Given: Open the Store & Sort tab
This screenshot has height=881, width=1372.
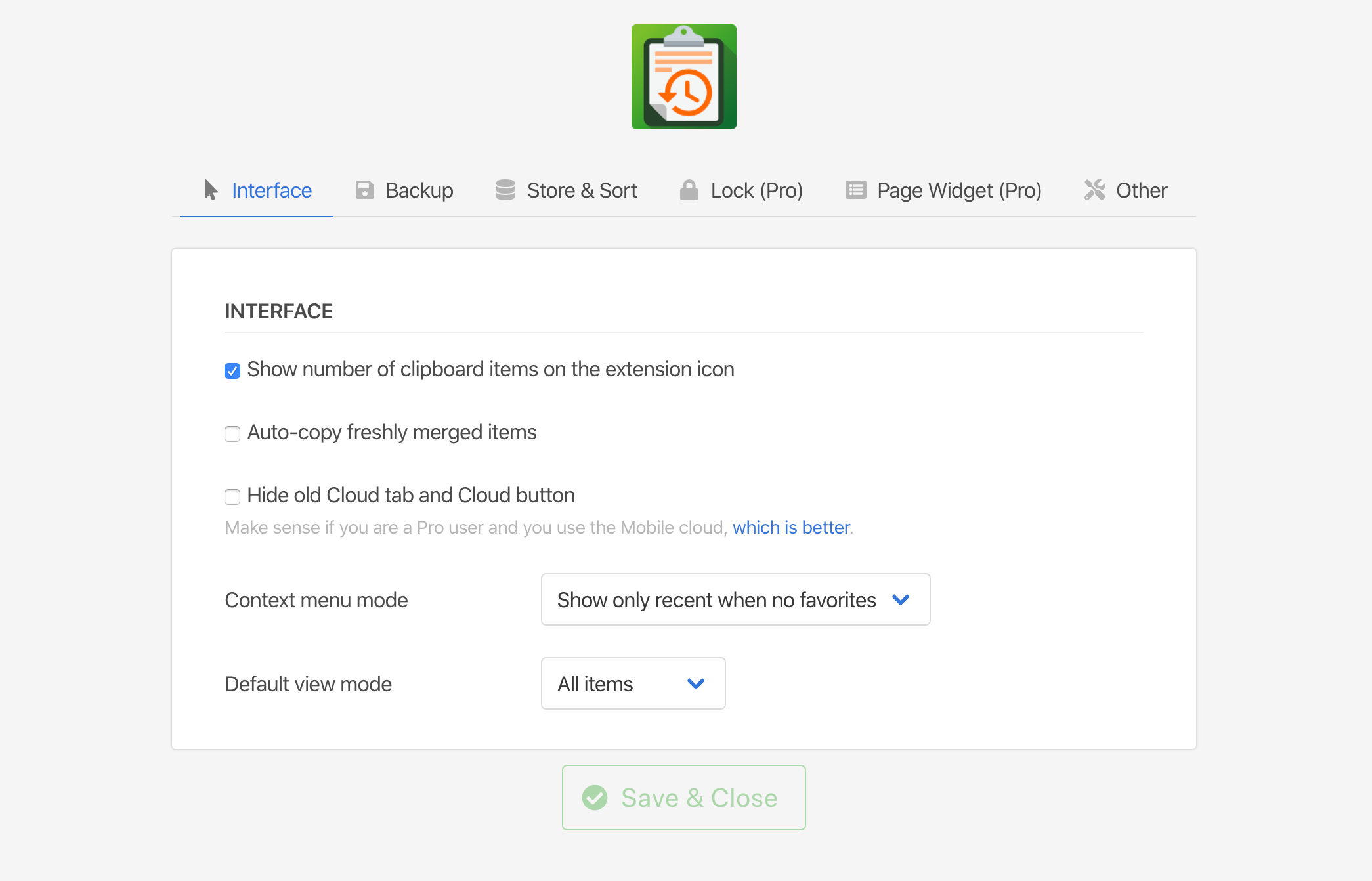Looking at the screenshot, I should pyautogui.click(x=566, y=190).
